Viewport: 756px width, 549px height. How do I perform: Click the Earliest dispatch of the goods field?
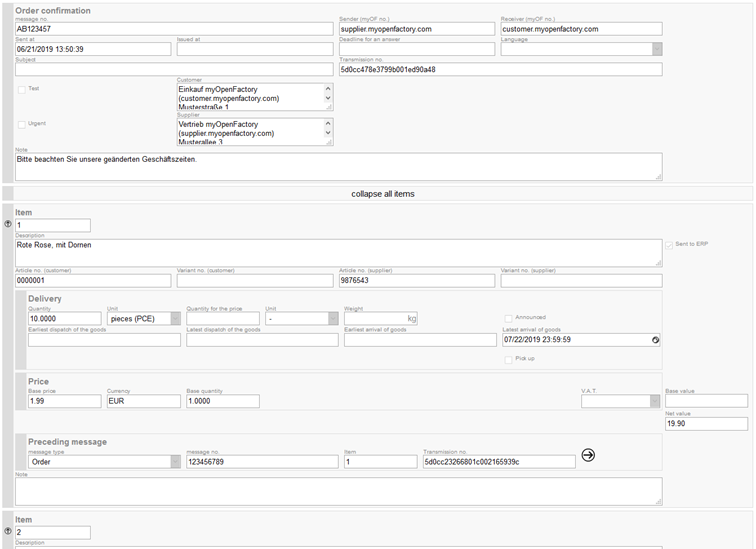[x=104, y=340]
